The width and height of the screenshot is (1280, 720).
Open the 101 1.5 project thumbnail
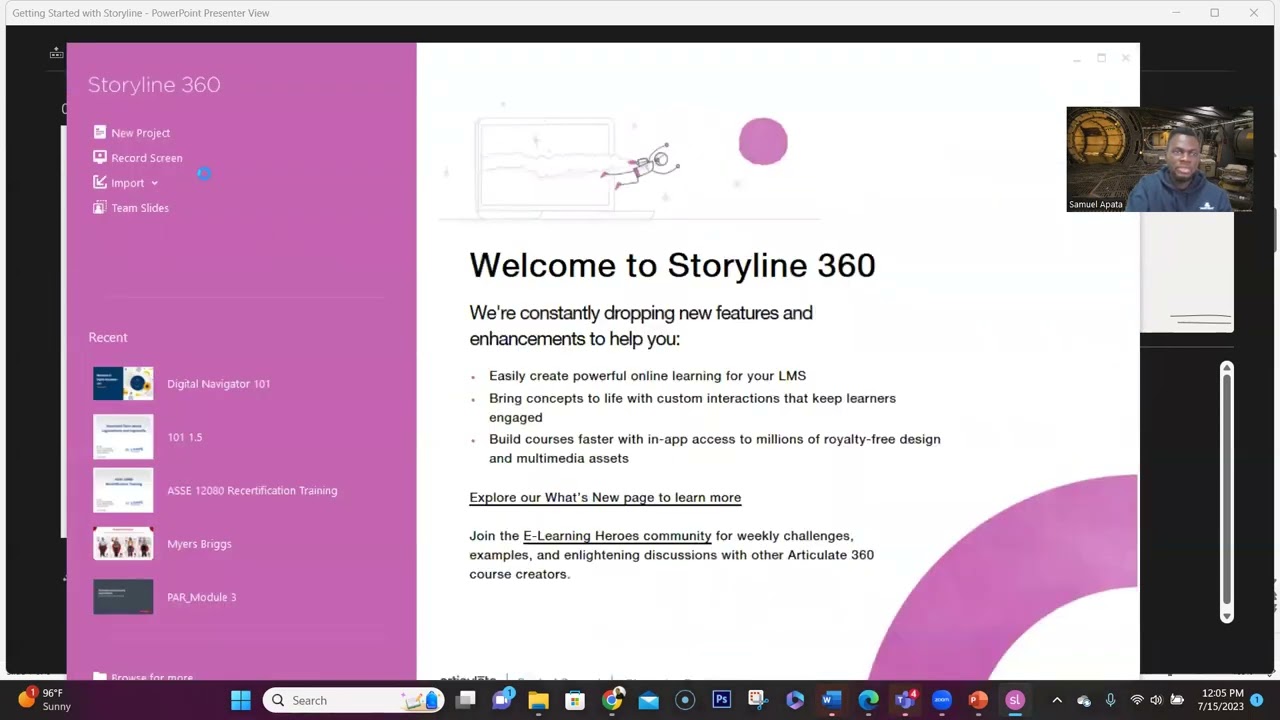pos(123,437)
